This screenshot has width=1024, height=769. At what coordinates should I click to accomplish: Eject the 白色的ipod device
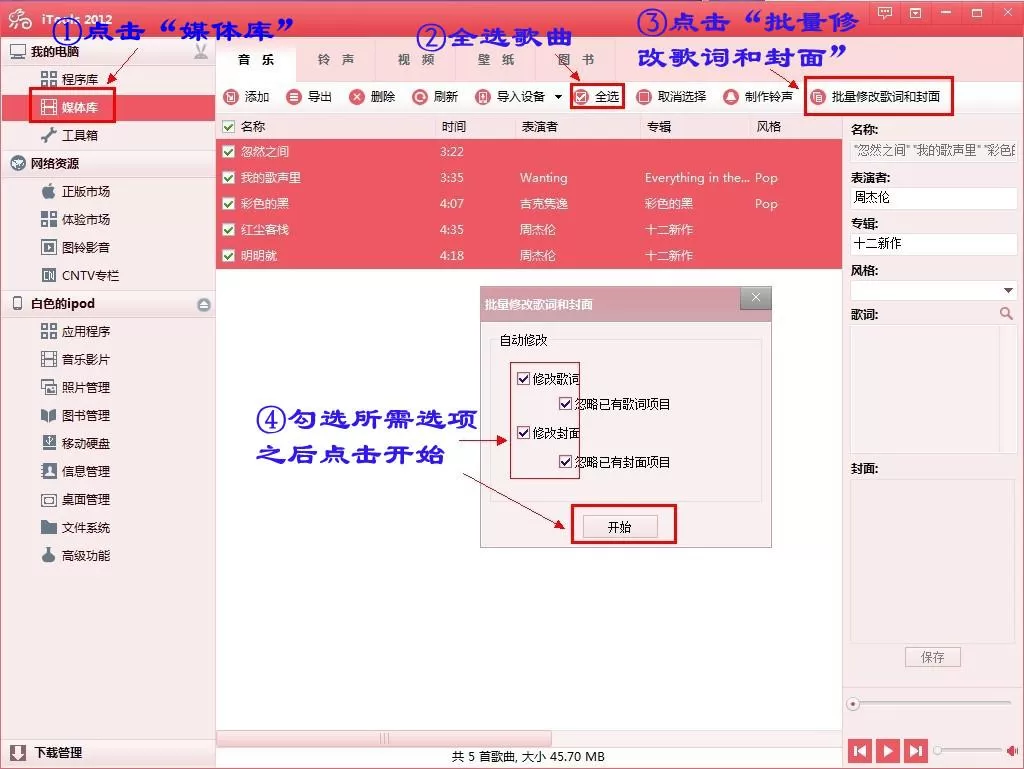coord(204,304)
